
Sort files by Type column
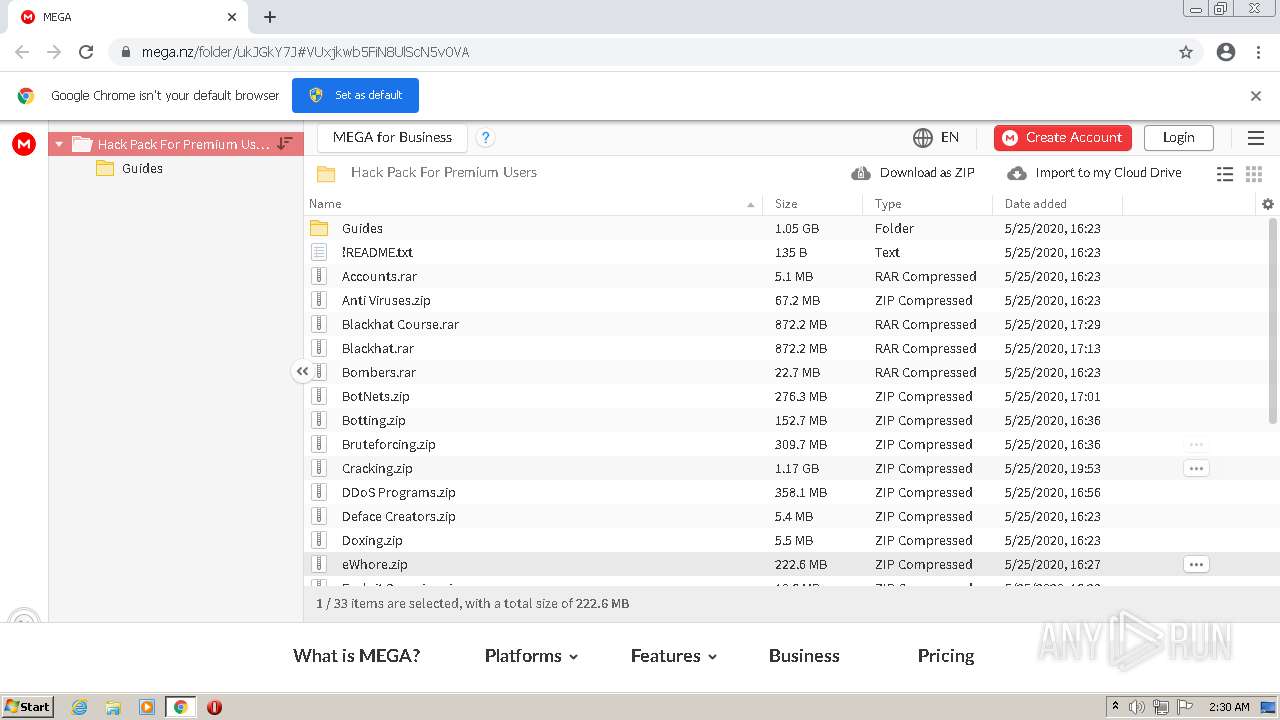point(928,204)
